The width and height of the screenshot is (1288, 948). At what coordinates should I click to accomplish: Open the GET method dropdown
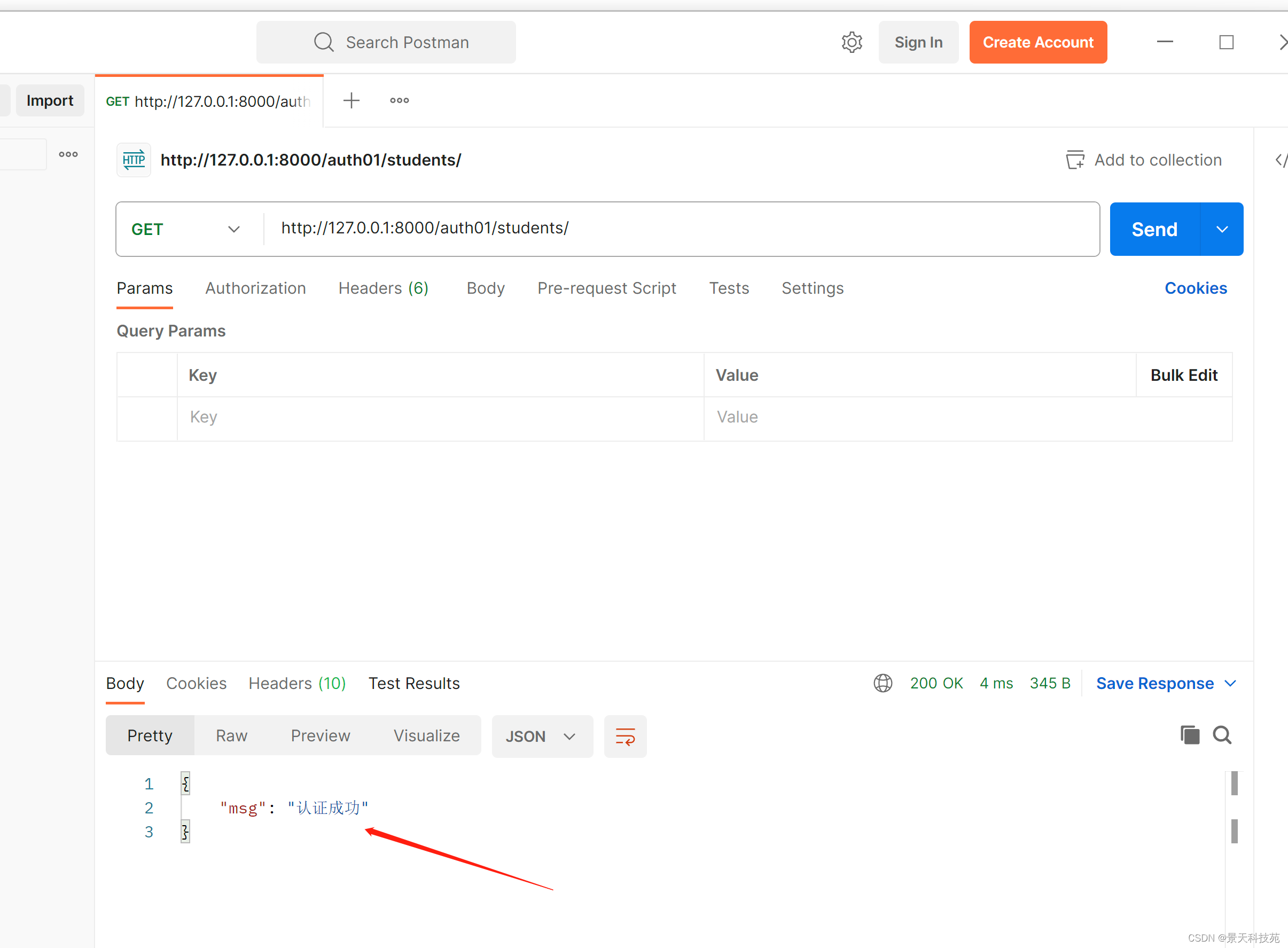pos(185,230)
